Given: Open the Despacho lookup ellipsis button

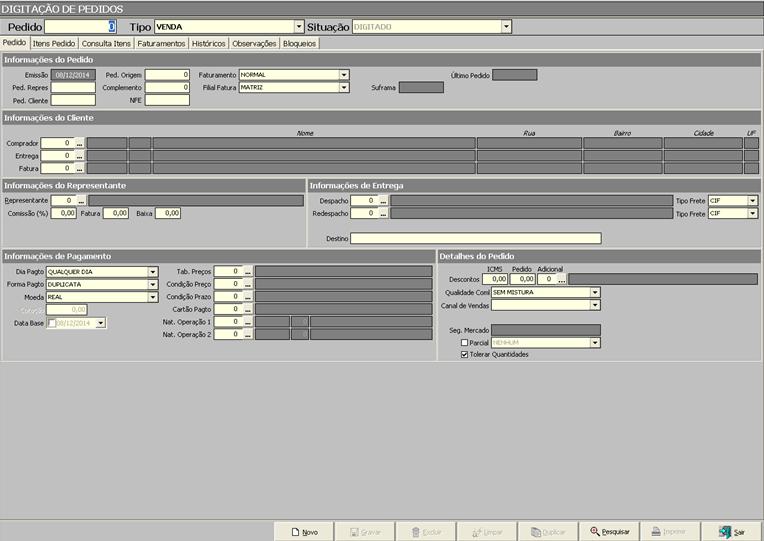Looking at the screenshot, I should click(x=383, y=200).
